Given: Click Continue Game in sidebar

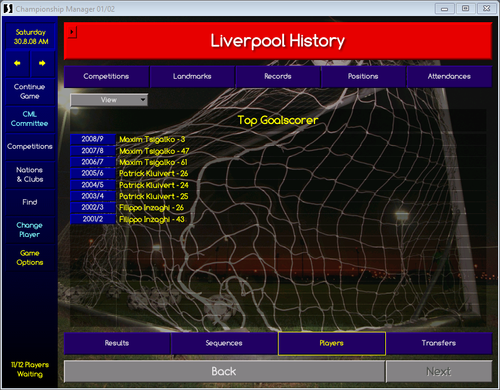Looking at the screenshot, I should [x=30, y=92].
